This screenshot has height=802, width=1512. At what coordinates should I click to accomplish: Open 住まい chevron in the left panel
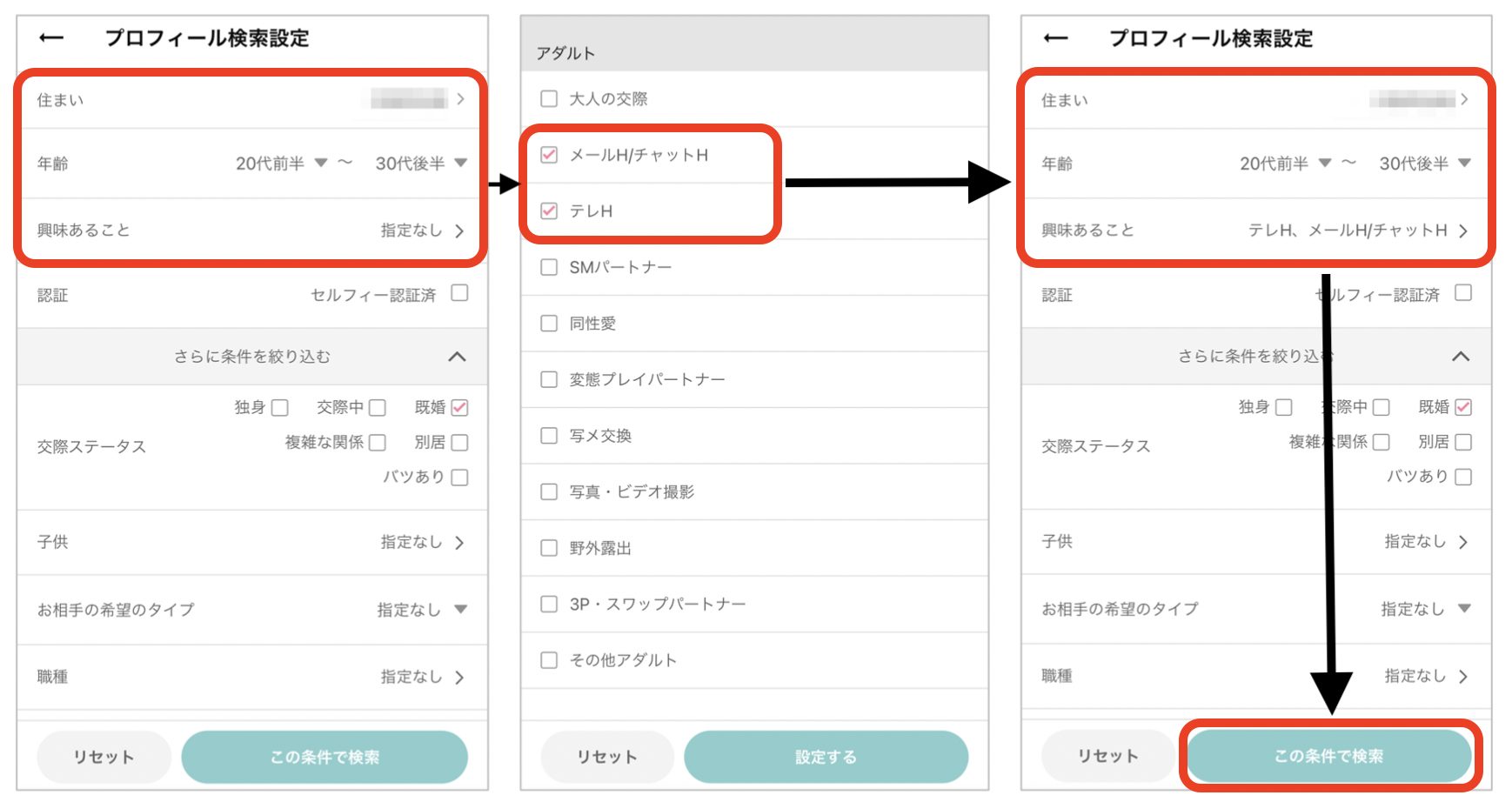(460, 99)
